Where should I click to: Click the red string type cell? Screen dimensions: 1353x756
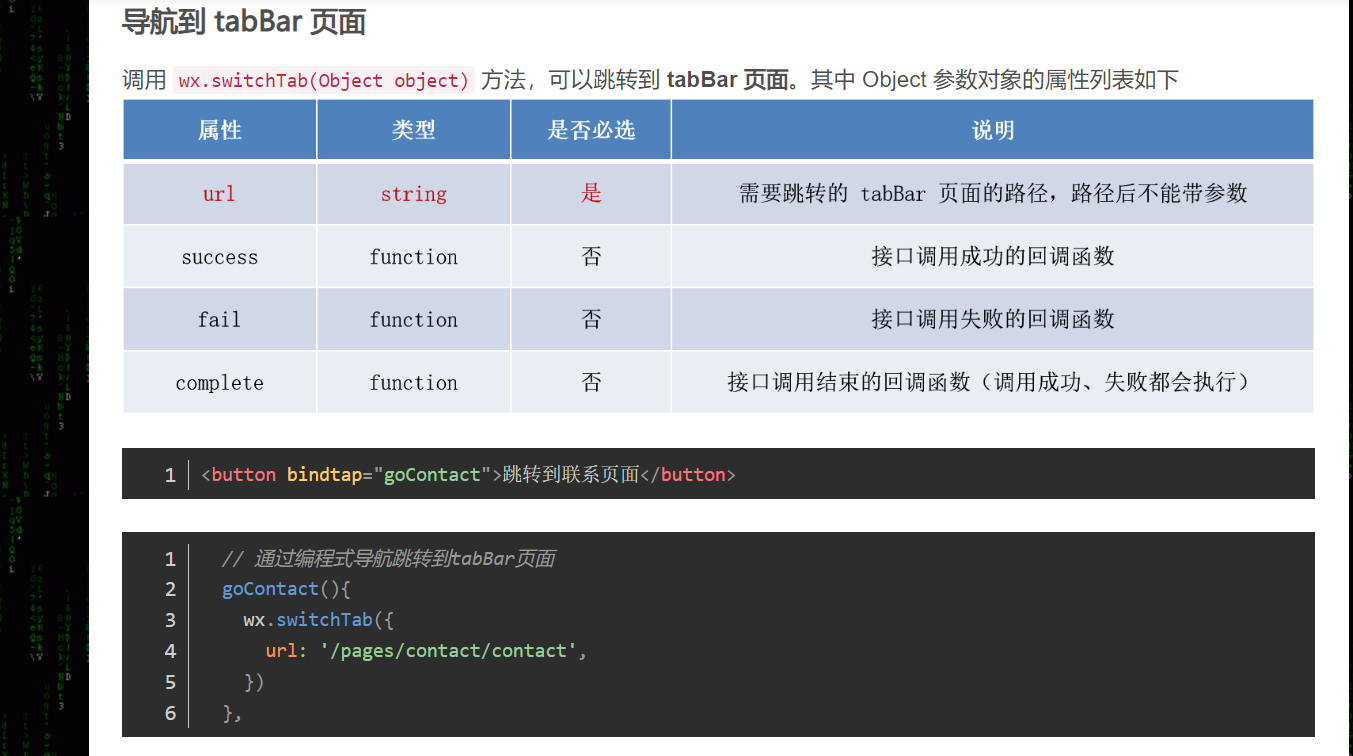click(414, 194)
